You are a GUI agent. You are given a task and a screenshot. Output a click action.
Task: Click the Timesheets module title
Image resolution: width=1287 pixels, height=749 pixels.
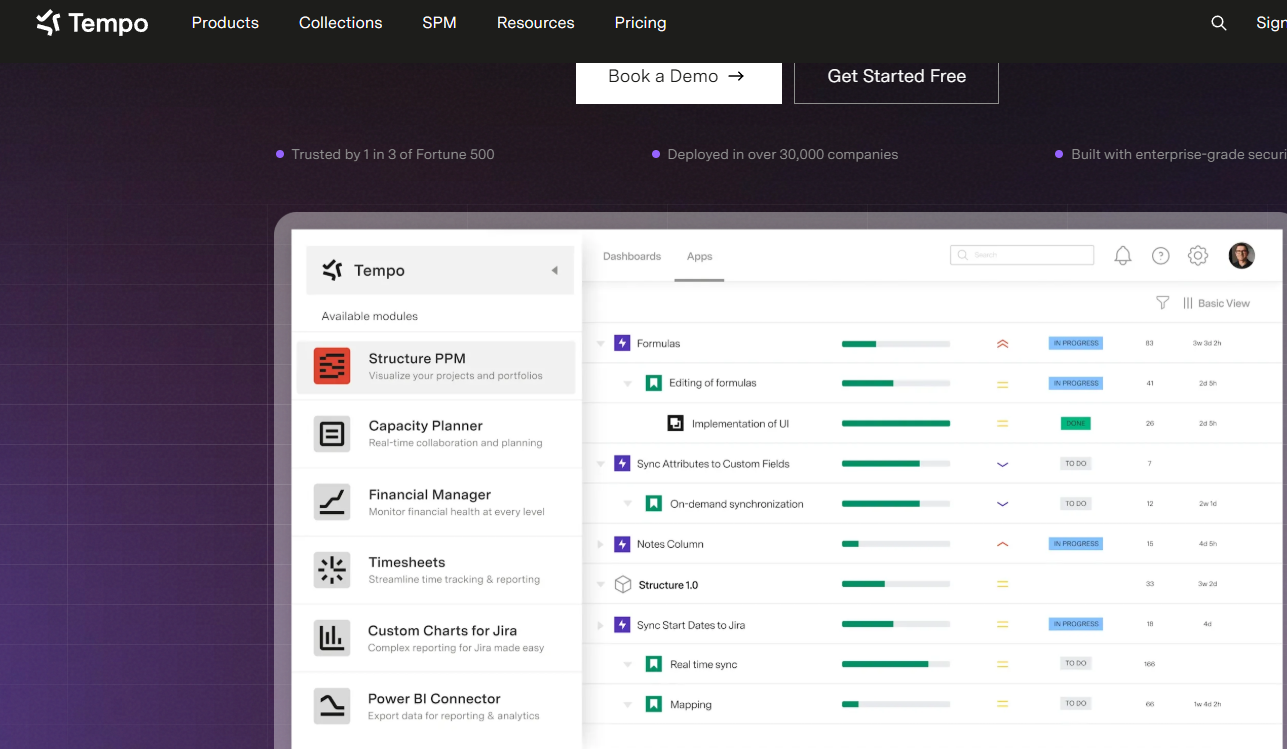(x=407, y=562)
